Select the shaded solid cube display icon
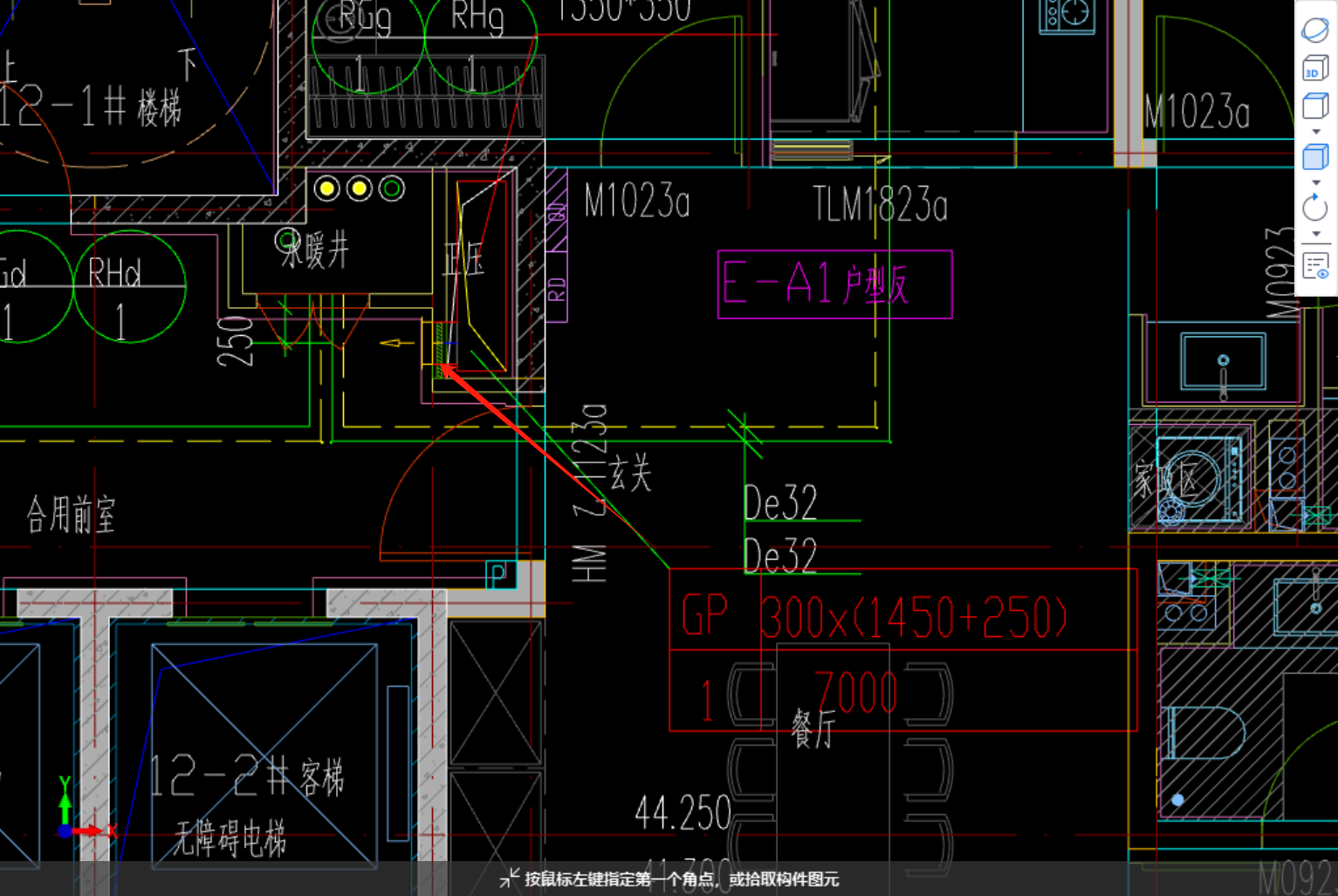1338x896 pixels. [1315, 157]
